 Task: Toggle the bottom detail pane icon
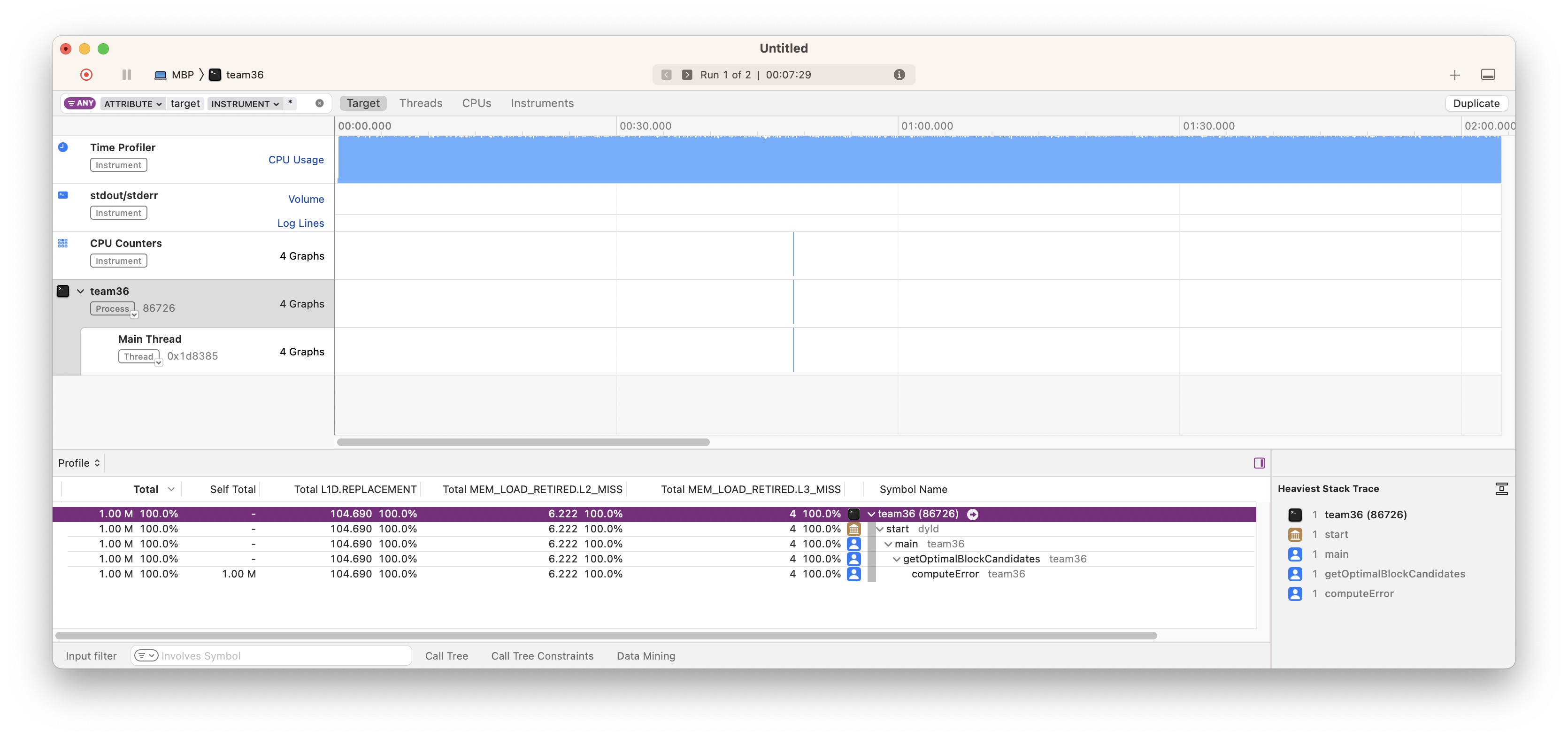tap(1488, 74)
